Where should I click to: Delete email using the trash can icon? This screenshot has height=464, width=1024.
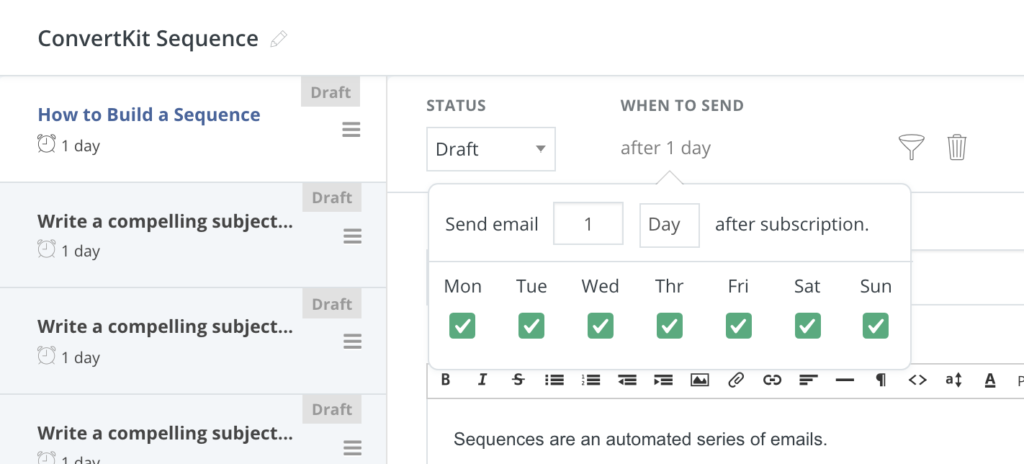pos(957,147)
